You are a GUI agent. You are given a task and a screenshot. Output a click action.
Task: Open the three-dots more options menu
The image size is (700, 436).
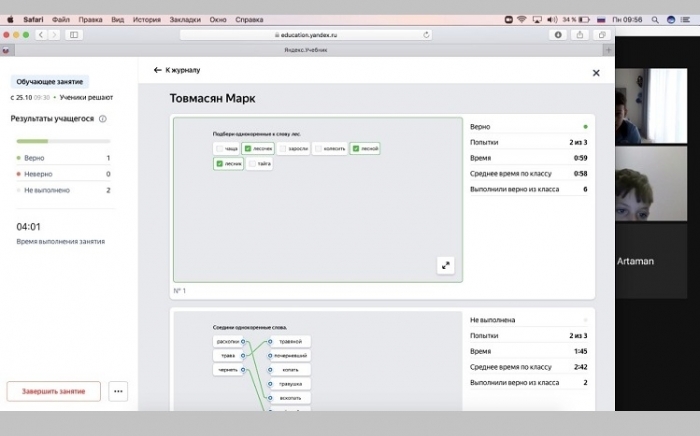[x=118, y=391]
